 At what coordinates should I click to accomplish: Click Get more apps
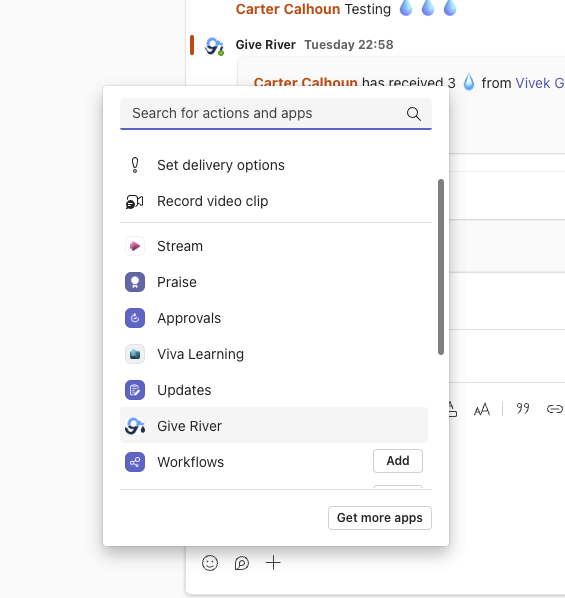click(380, 518)
